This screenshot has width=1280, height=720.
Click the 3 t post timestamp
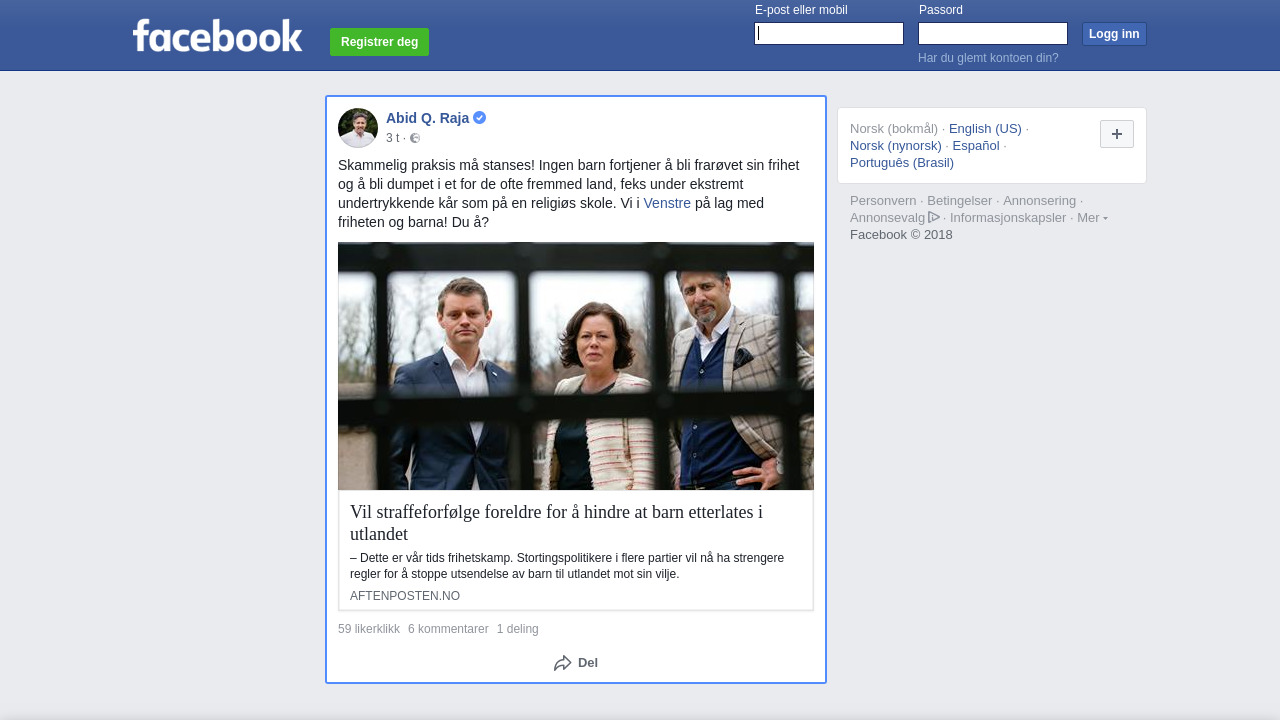(x=392, y=138)
